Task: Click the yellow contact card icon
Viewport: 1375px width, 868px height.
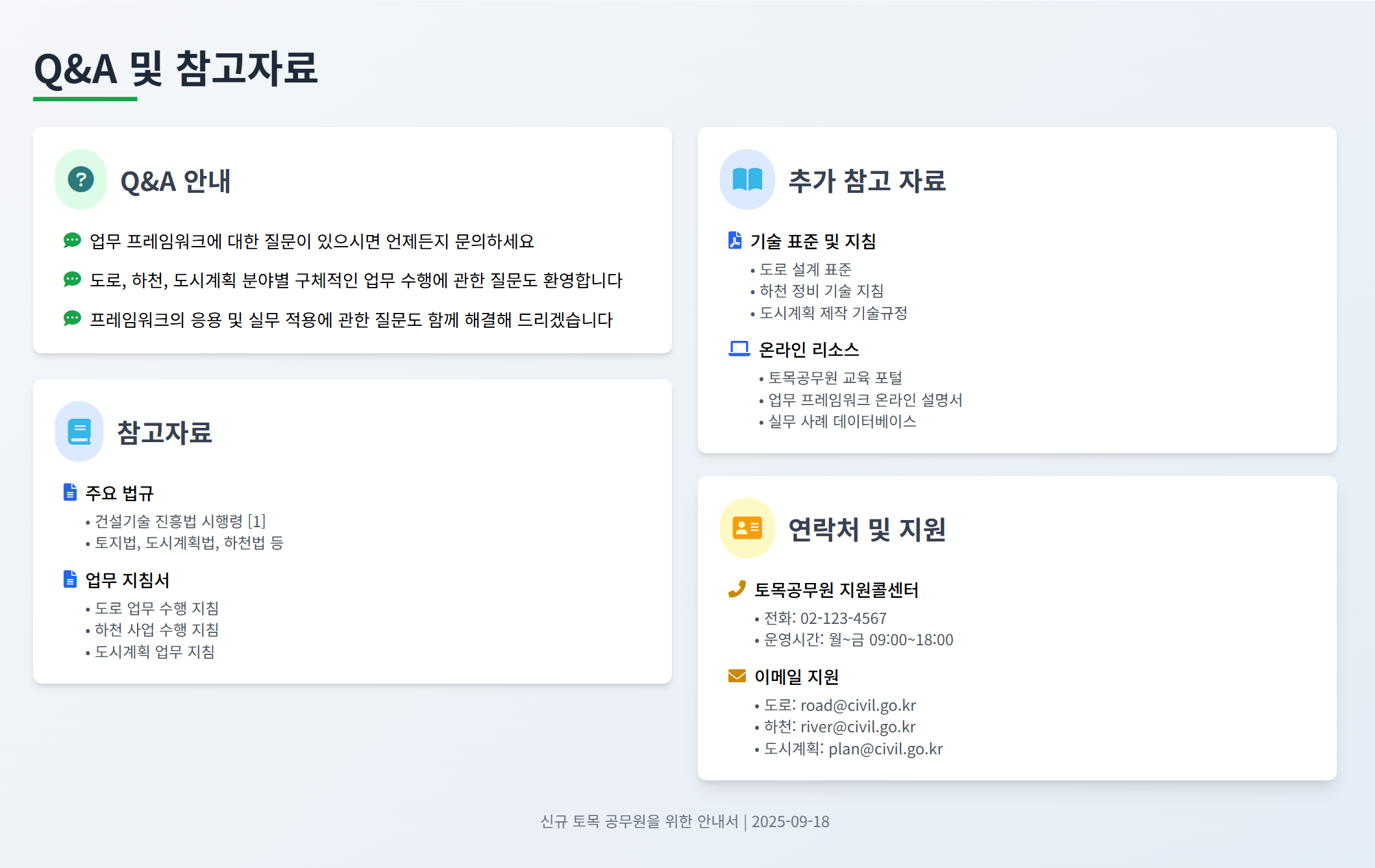Action: pos(747,528)
